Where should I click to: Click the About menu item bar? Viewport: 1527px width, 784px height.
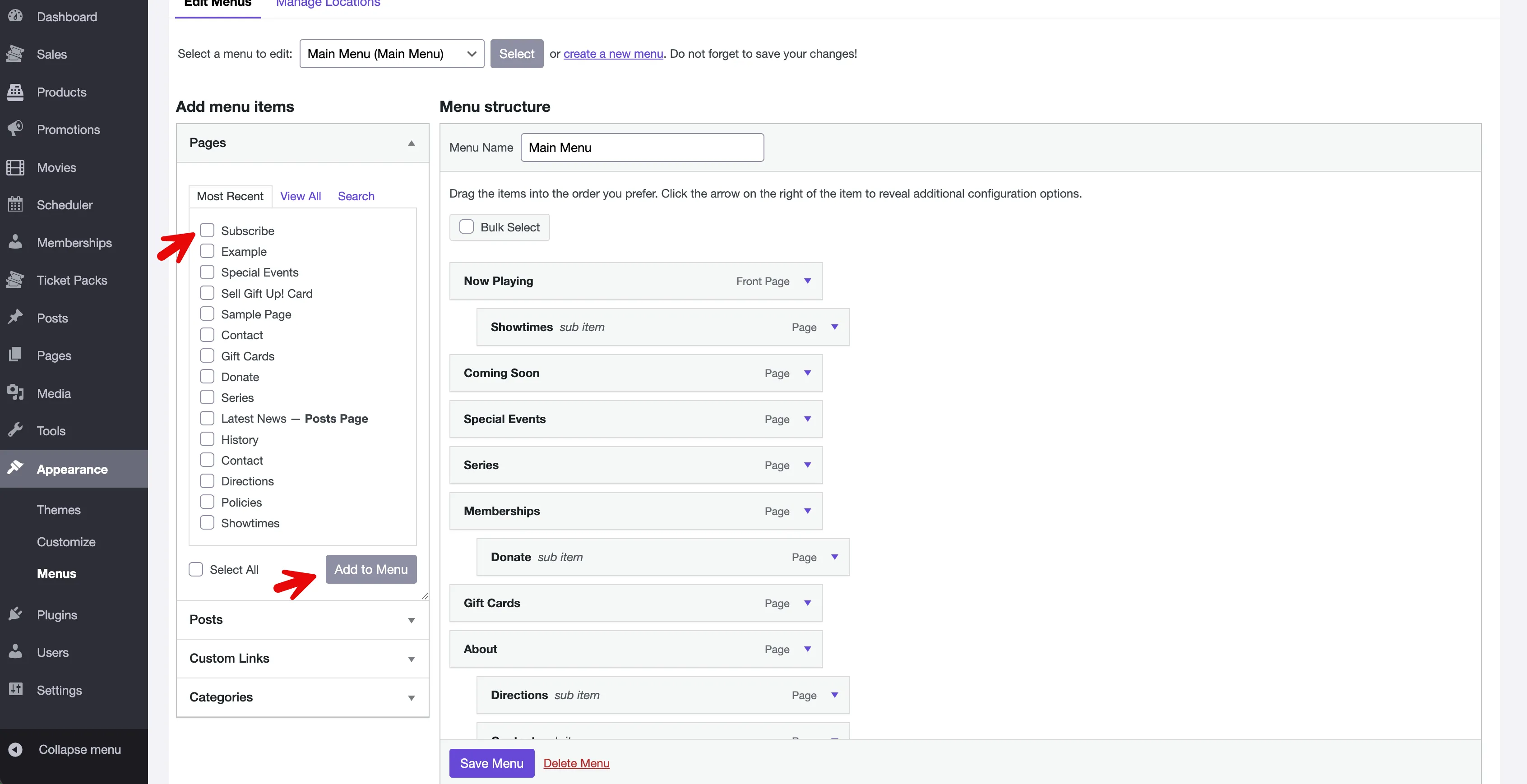click(635, 649)
